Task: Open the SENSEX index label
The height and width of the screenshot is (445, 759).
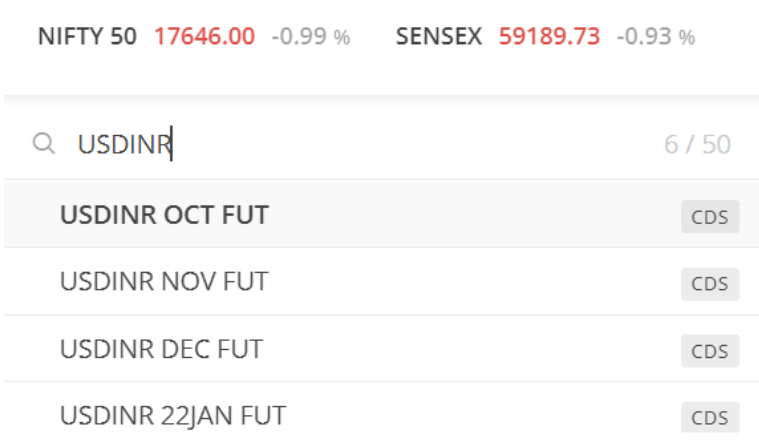Action: 439,36
